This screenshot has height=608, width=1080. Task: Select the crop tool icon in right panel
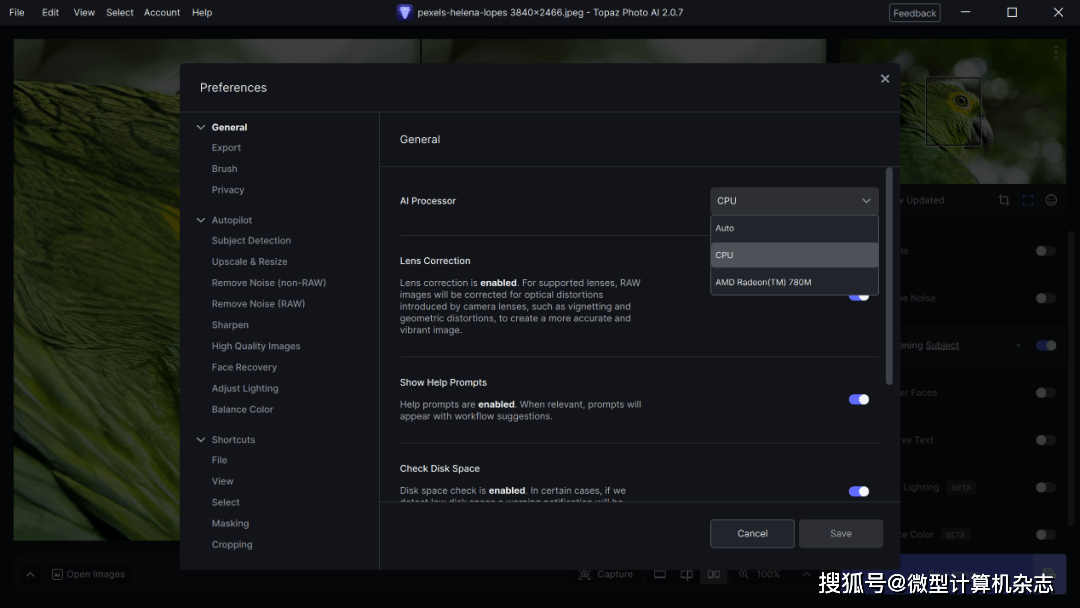pos(1004,200)
